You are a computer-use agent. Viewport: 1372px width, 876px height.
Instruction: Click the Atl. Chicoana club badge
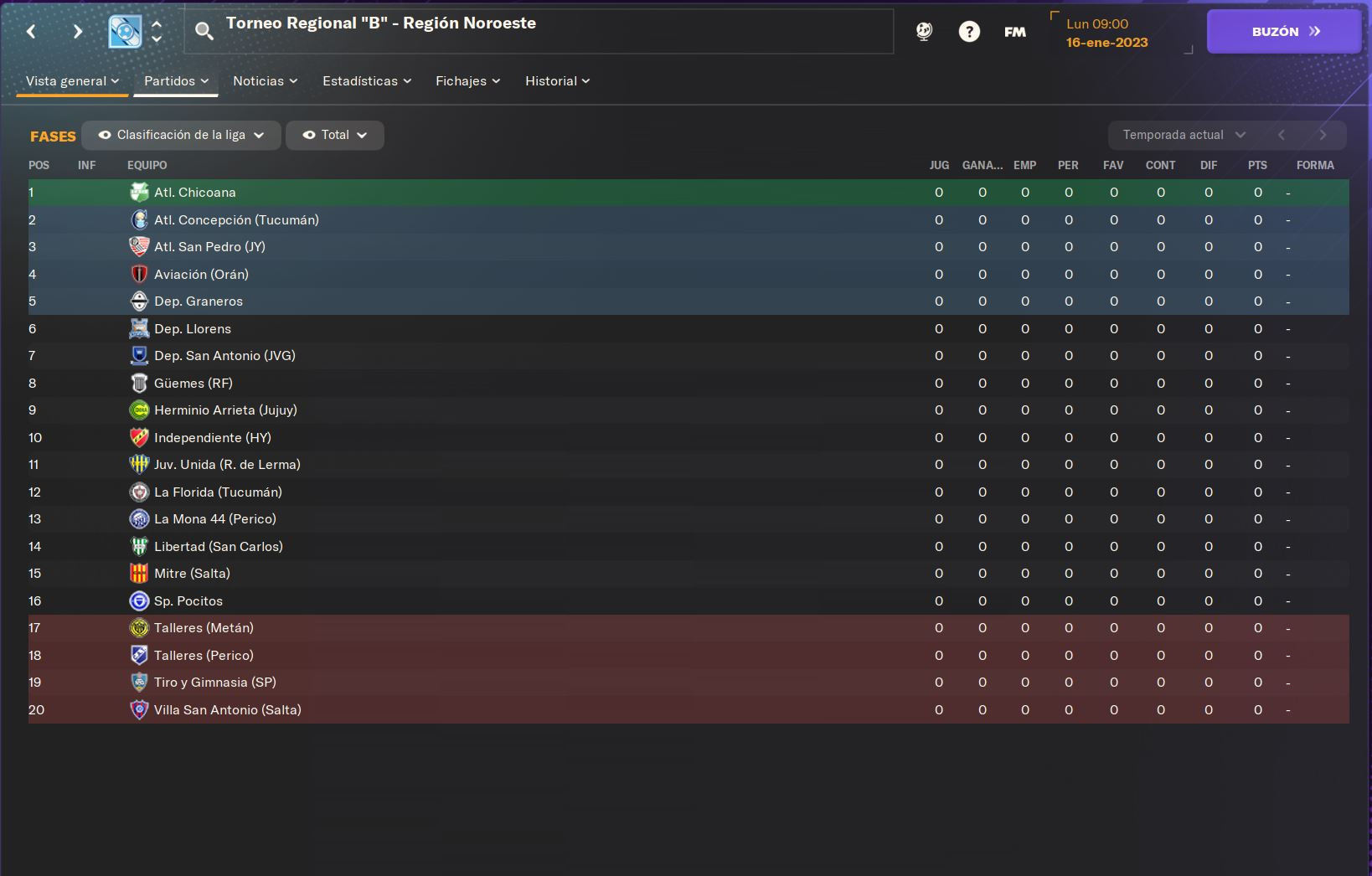coord(139,193)
